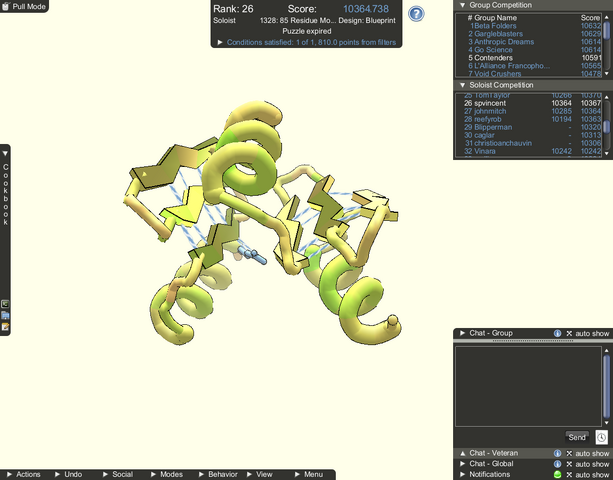Viewport: 613px width, 480px height.
Task: Click the green Notifications status light
Action: [x=557, y=475]
